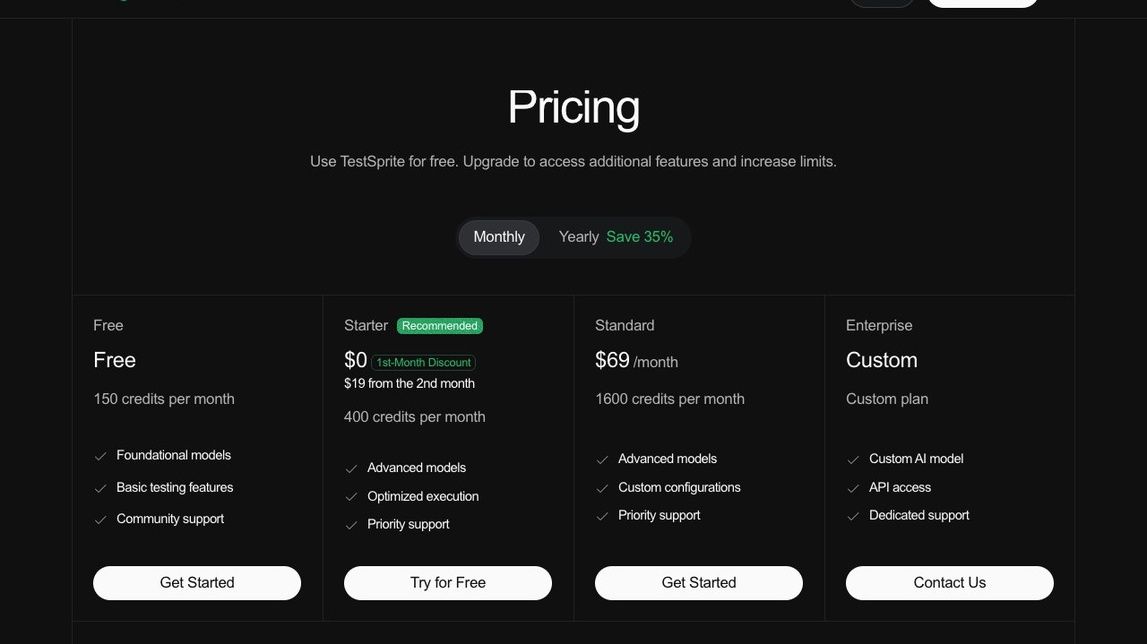Image resolution: width=1147 pixels, height=644 pixels.
Task: Click the Recommended badge on Starter plan
Action: (x=439, y=326)
